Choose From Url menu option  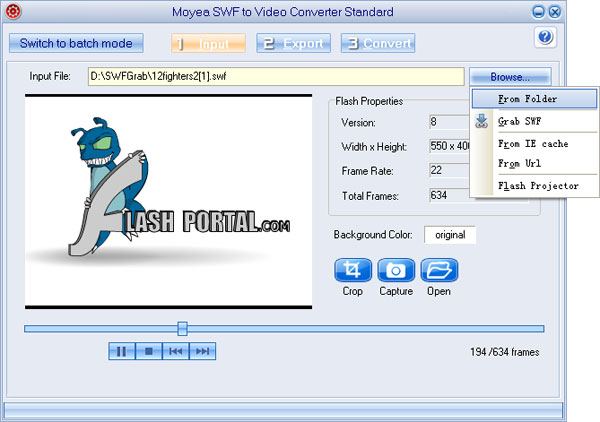[x=534, y=163]
